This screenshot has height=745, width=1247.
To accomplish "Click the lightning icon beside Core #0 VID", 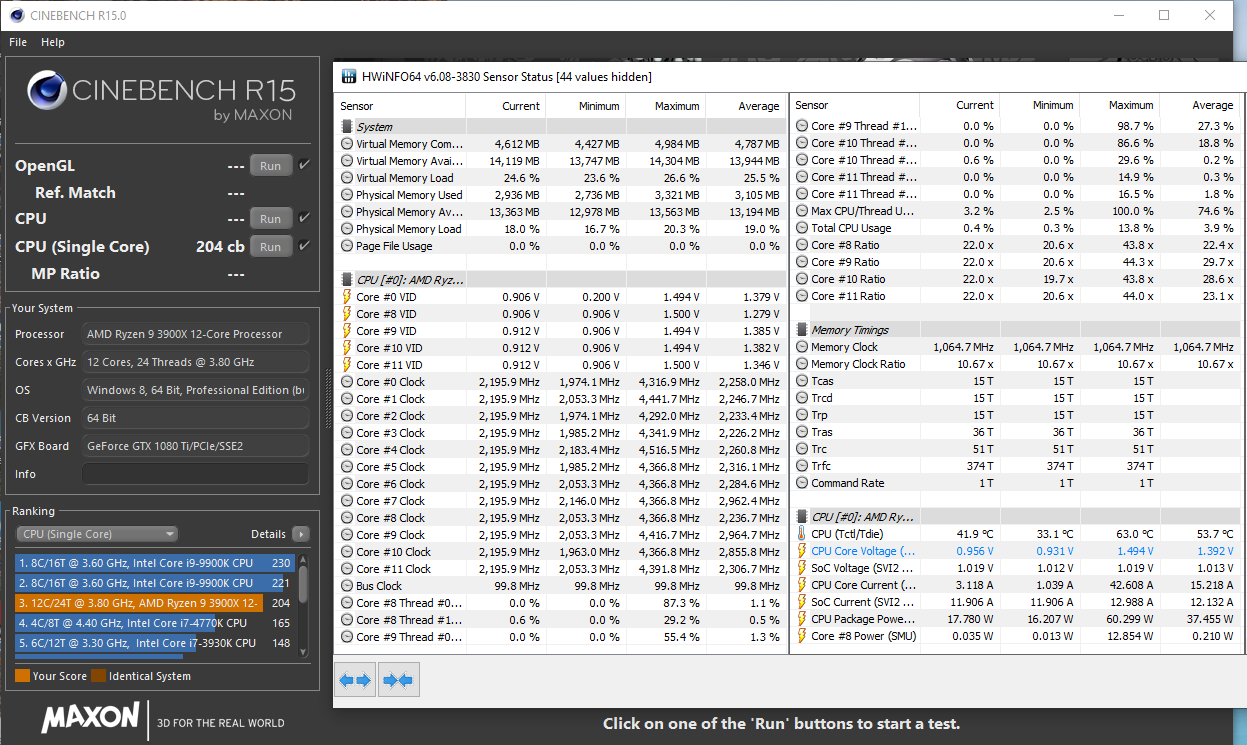I will pyautogui.click(x=347, y=297).
